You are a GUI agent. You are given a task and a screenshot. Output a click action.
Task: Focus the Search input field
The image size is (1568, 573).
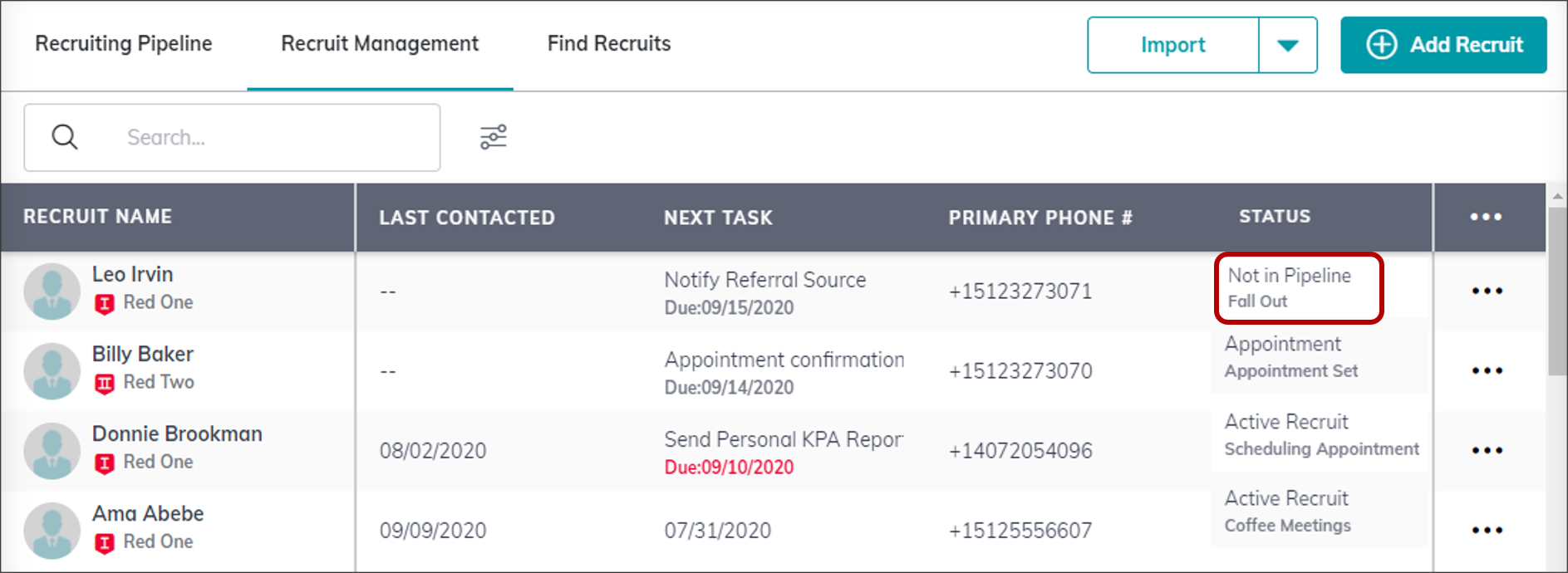pyautogui.click(x=232, y=137)
